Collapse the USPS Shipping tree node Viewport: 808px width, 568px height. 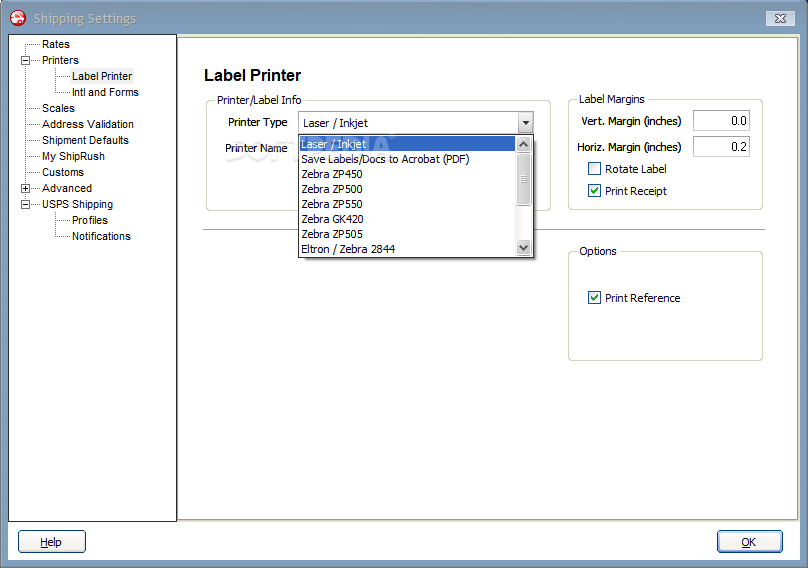point(25,204)
